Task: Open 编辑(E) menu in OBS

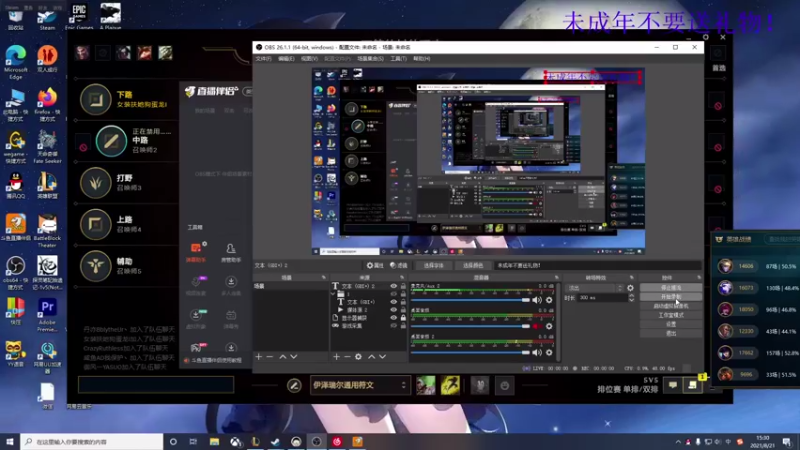Action: pyautogui.click(x=286, y=59)
